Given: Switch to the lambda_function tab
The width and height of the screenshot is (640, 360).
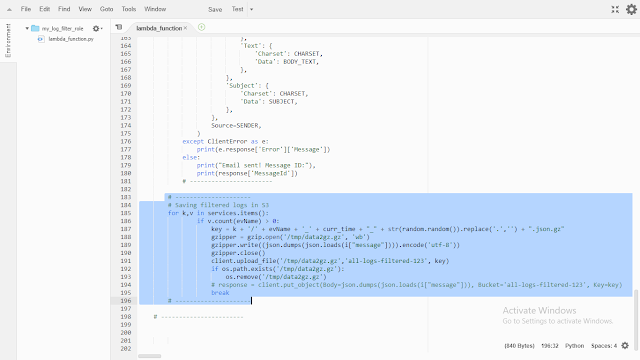Looking at the screenshot, I should (159, 28).
